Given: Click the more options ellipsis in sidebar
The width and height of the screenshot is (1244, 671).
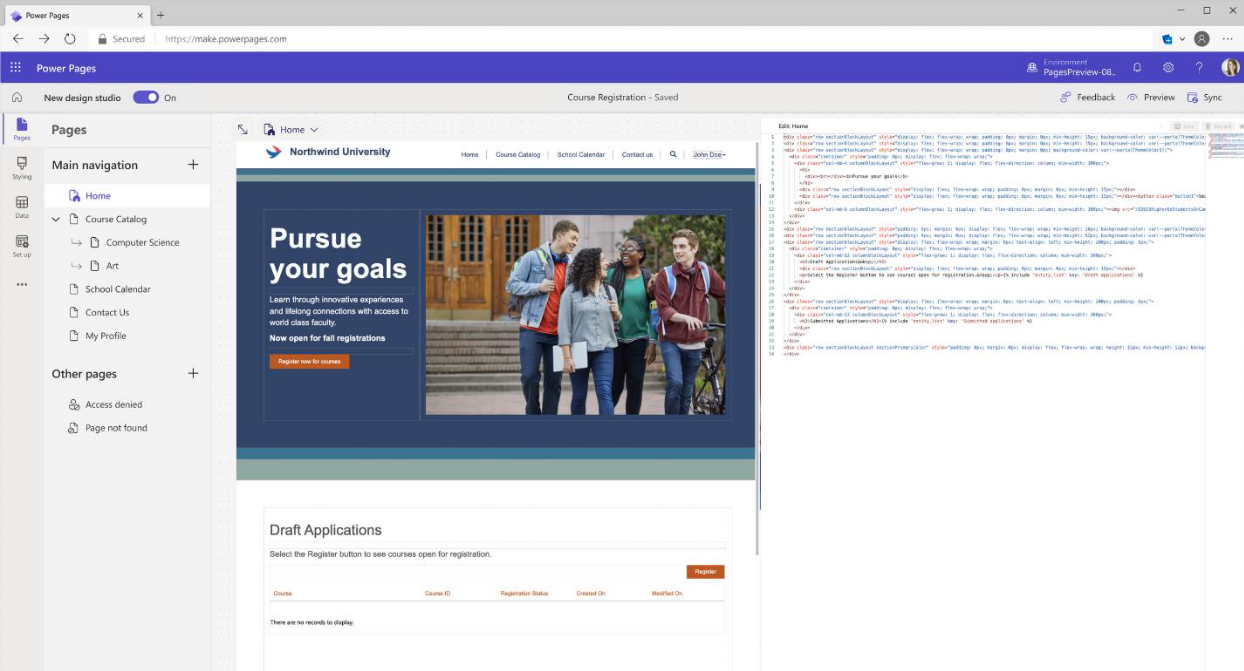Looking at the screenshot, I should click(22, 285).
